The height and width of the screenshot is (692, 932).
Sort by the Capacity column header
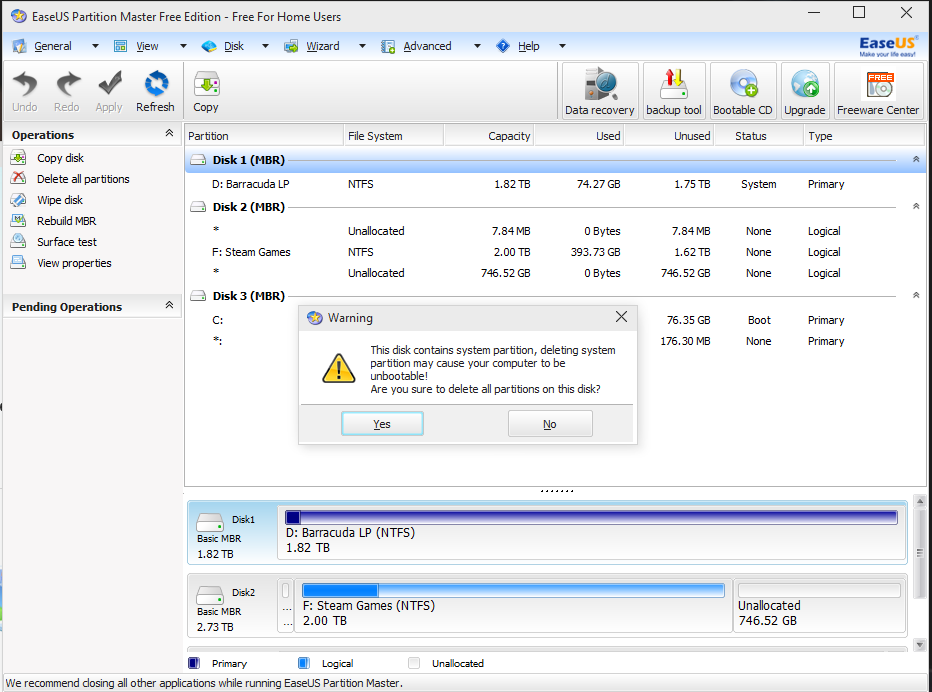[489, 136]
